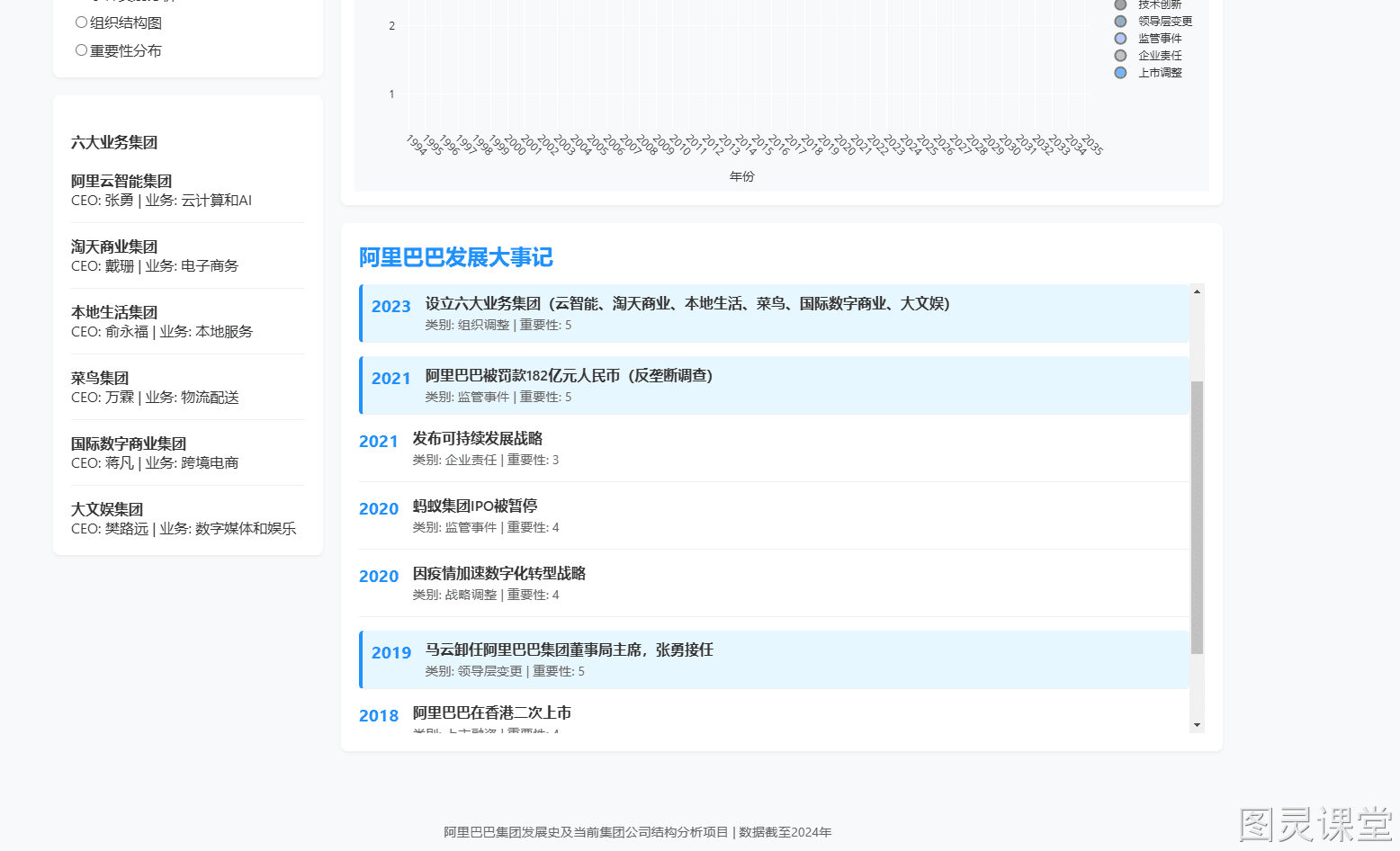Toggle the 企业责任 legend marker
Image resolution: width=1400 pixels, height=851 pixels.
click(x=1120, y=55)
